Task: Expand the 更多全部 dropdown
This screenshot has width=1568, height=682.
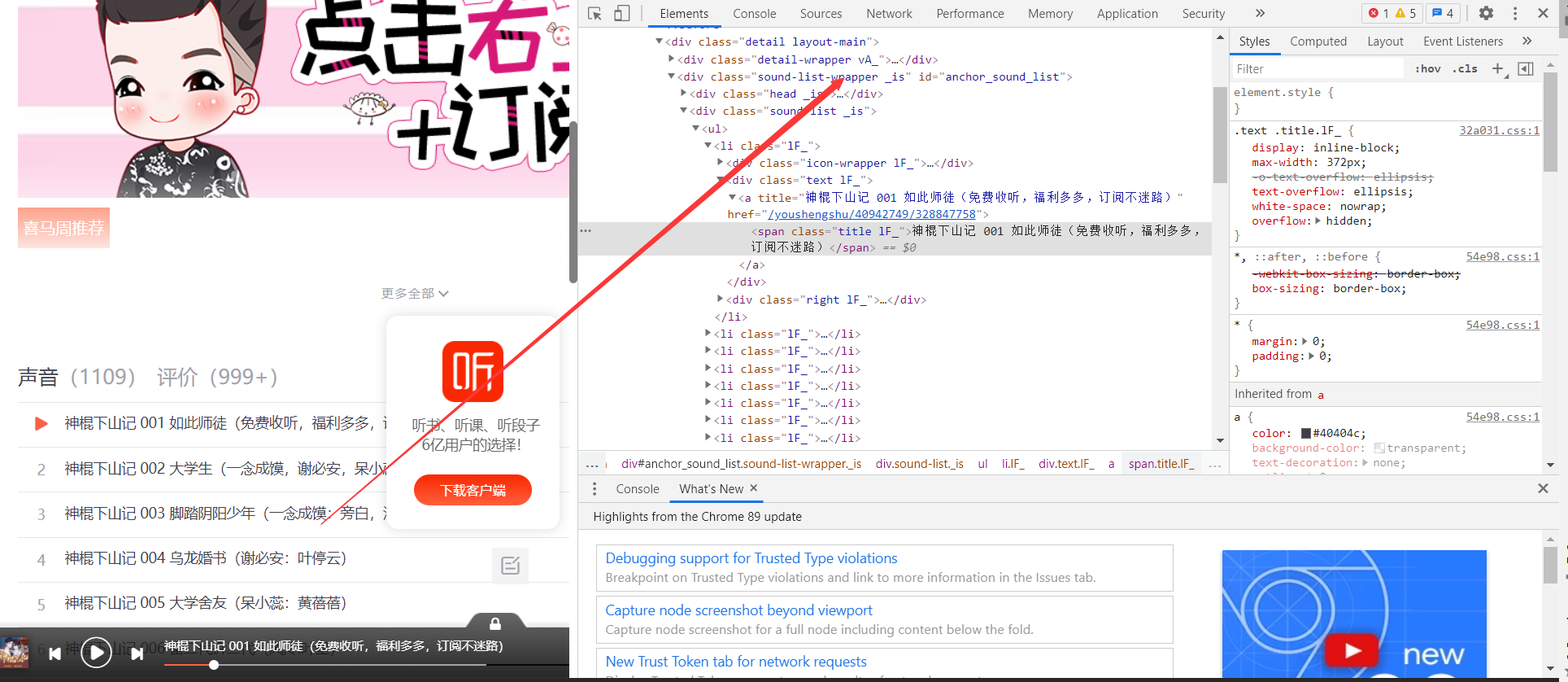Action: [x=415, y=293]
